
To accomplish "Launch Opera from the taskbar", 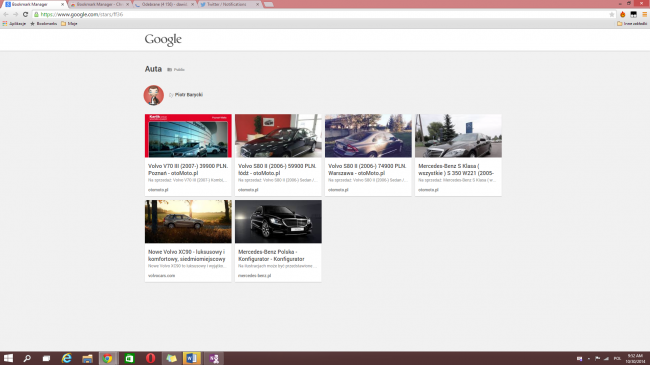I will [x=150, y=358].
